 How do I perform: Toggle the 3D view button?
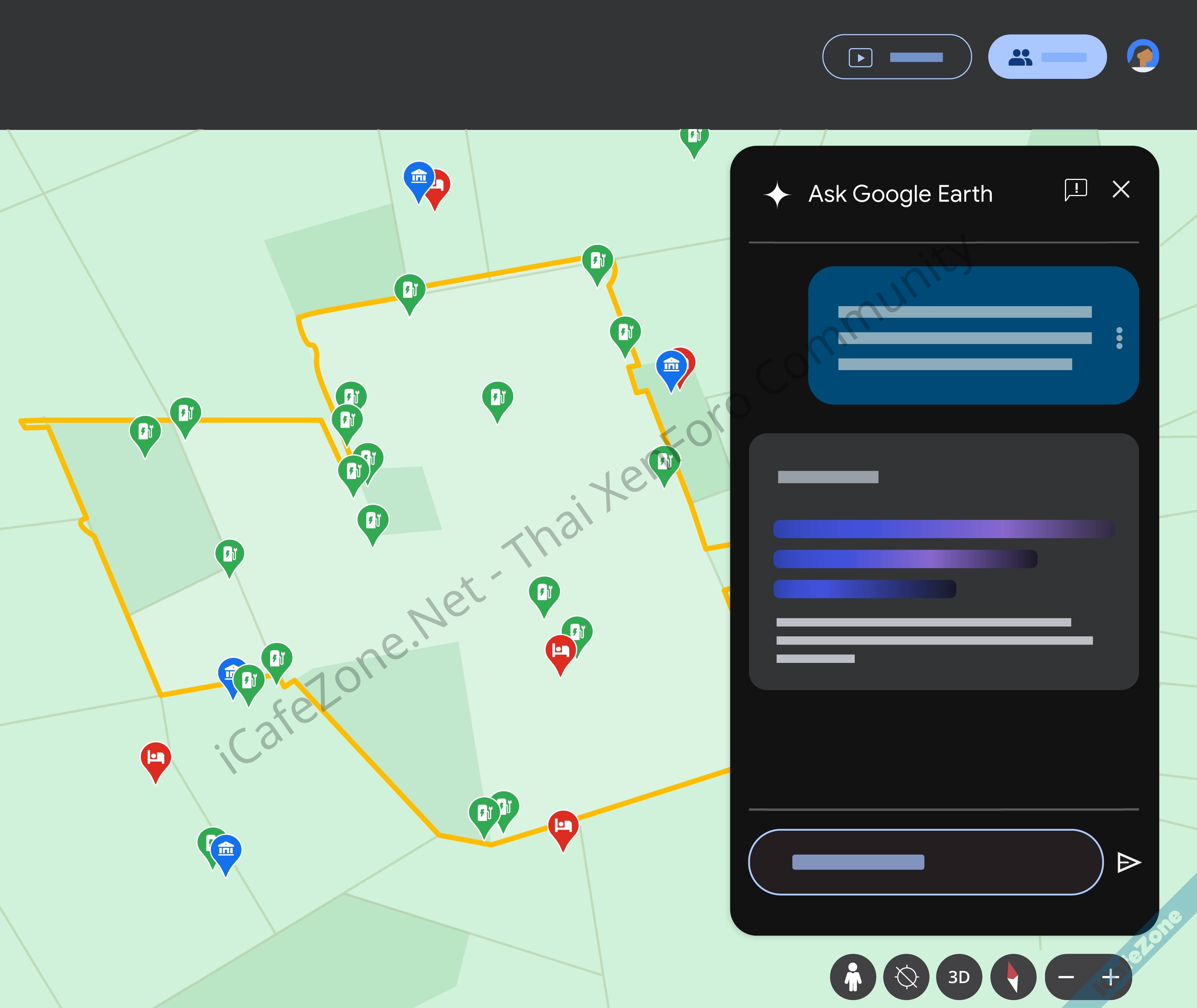click(959, 977)
